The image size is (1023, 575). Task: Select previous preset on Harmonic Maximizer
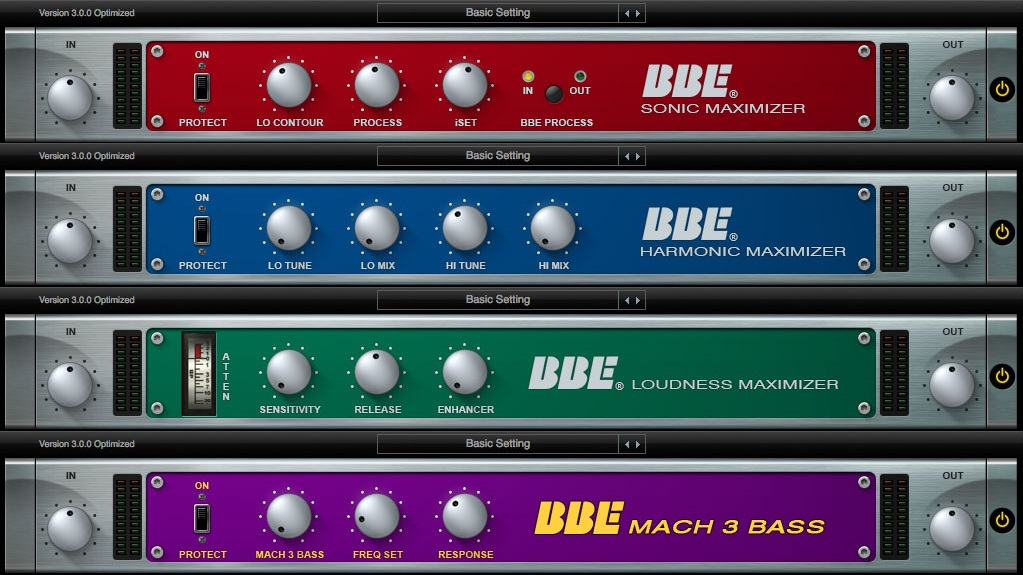[627, 157]
